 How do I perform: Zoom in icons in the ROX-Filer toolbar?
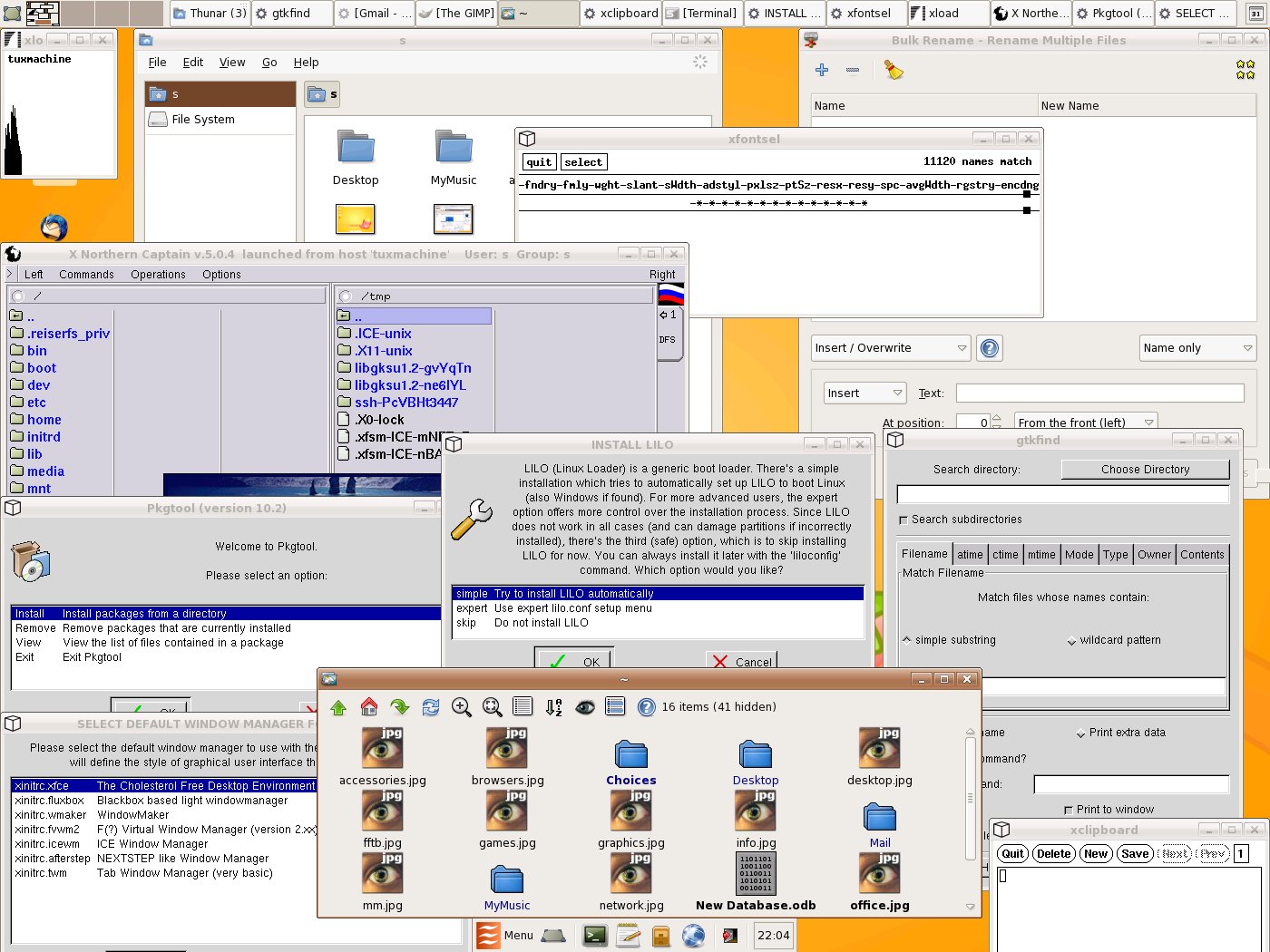[x=462, y=707]
